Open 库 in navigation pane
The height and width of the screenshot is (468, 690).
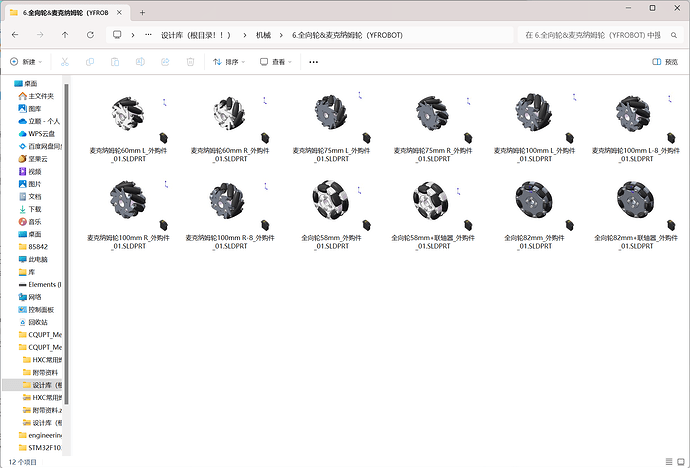27,272
